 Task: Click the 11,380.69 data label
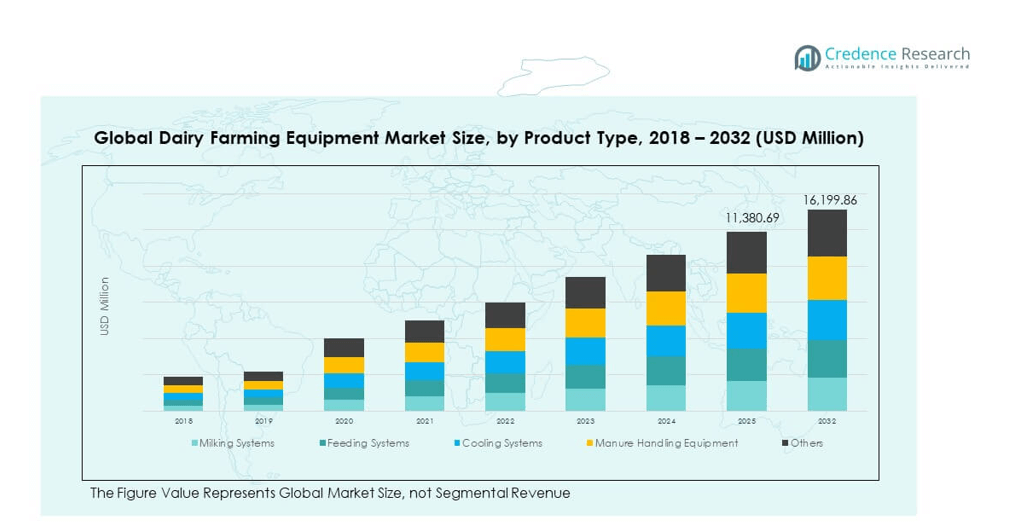tap(746, 218)
